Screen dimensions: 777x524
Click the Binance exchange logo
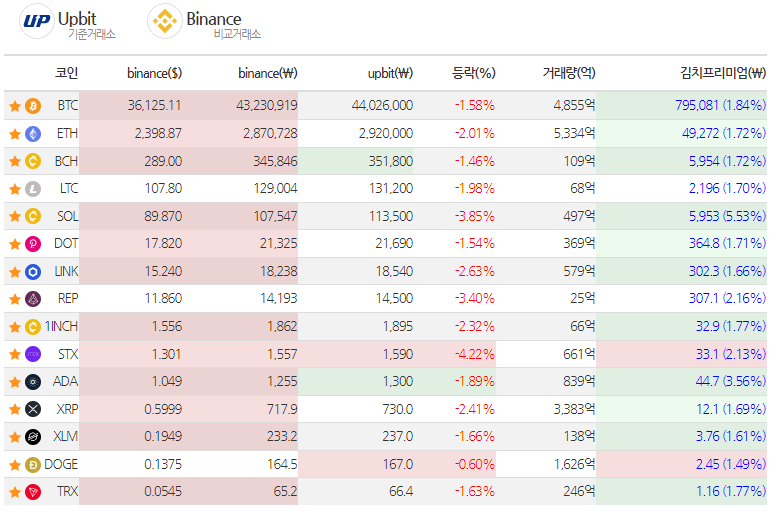point(165,21)
